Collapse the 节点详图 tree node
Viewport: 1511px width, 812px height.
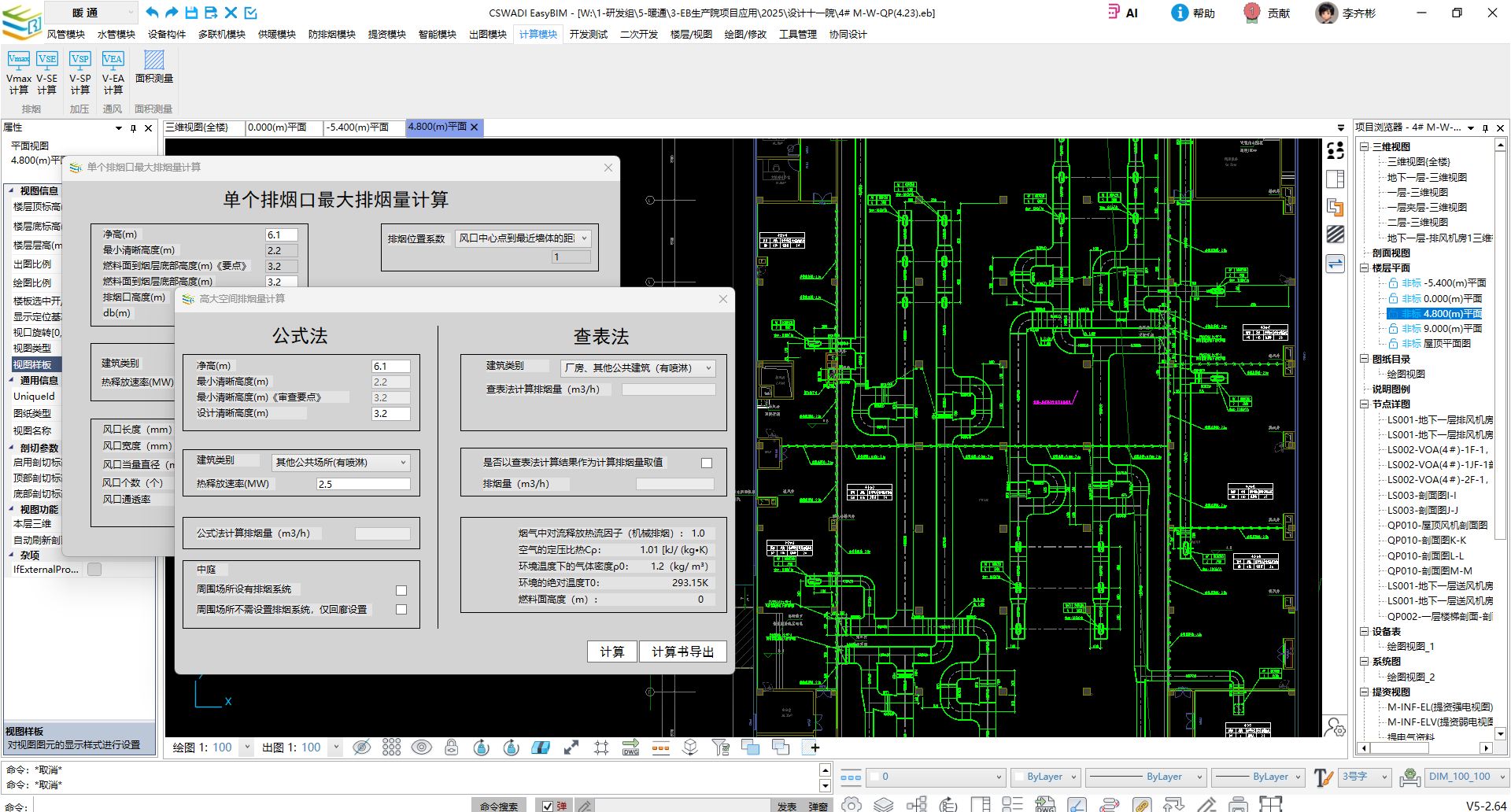1365,404
